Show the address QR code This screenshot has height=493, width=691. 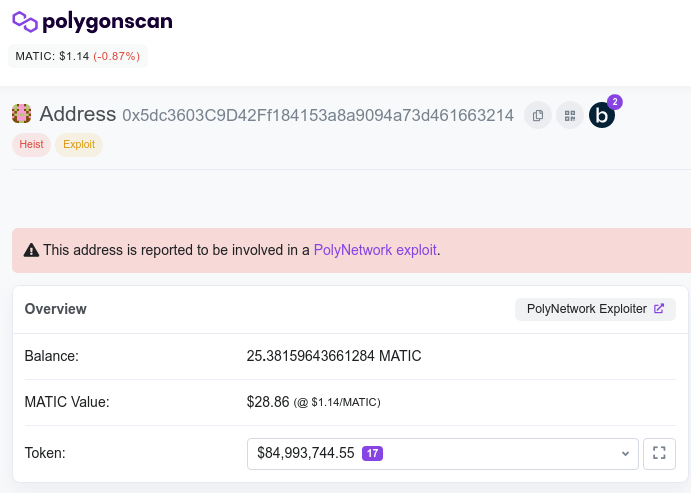pos(570,116)
